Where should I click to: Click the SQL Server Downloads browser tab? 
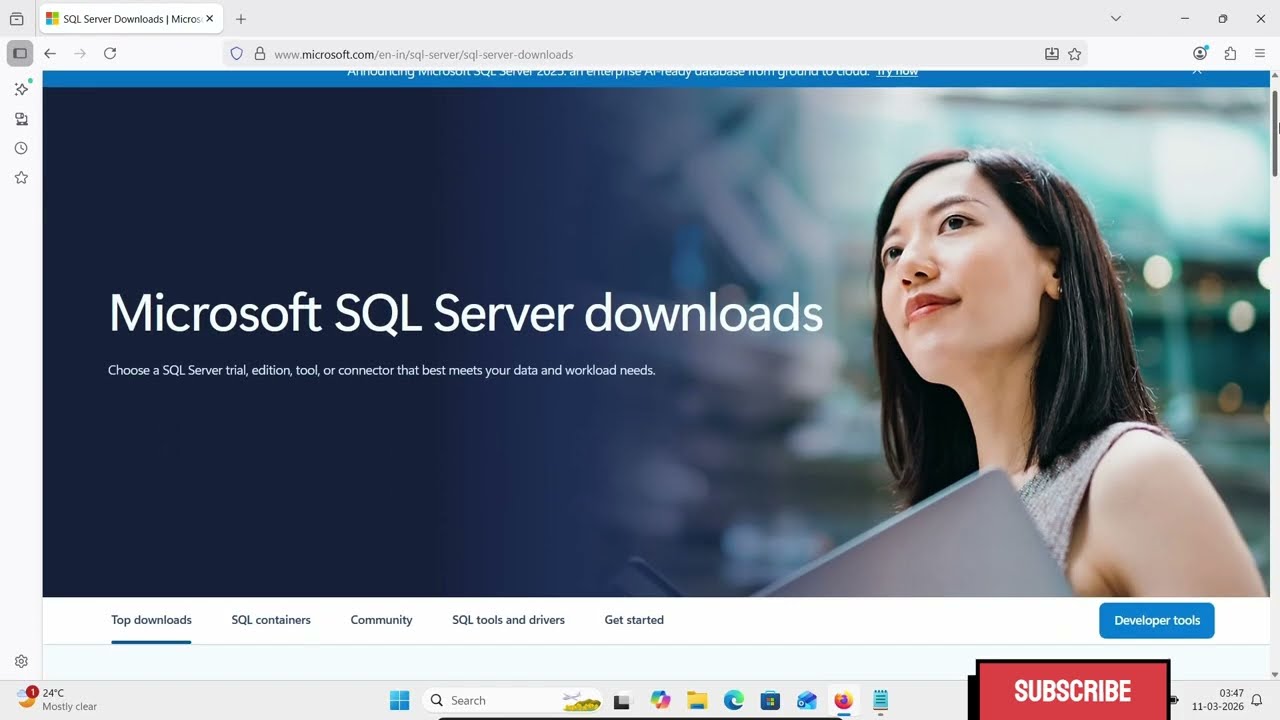point(130,19)
